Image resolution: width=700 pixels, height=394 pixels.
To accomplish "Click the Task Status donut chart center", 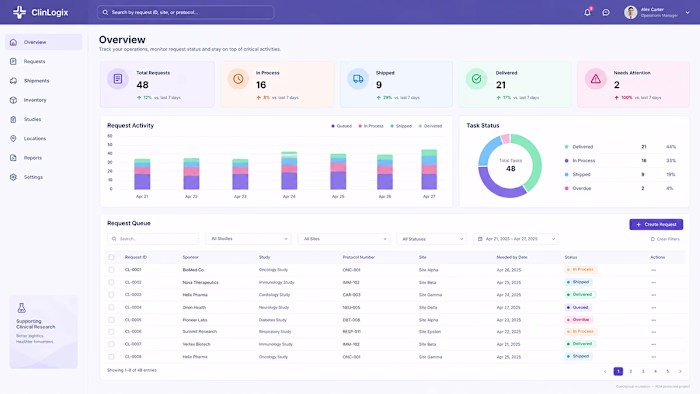I will pyautogui.click(x=510, y=165).
